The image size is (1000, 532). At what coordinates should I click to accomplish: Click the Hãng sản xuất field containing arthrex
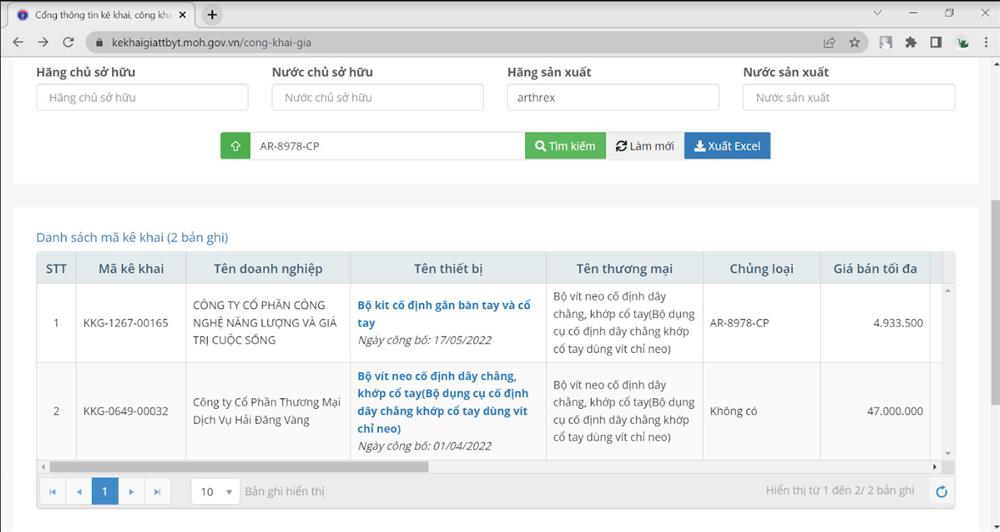click(613, 98)
